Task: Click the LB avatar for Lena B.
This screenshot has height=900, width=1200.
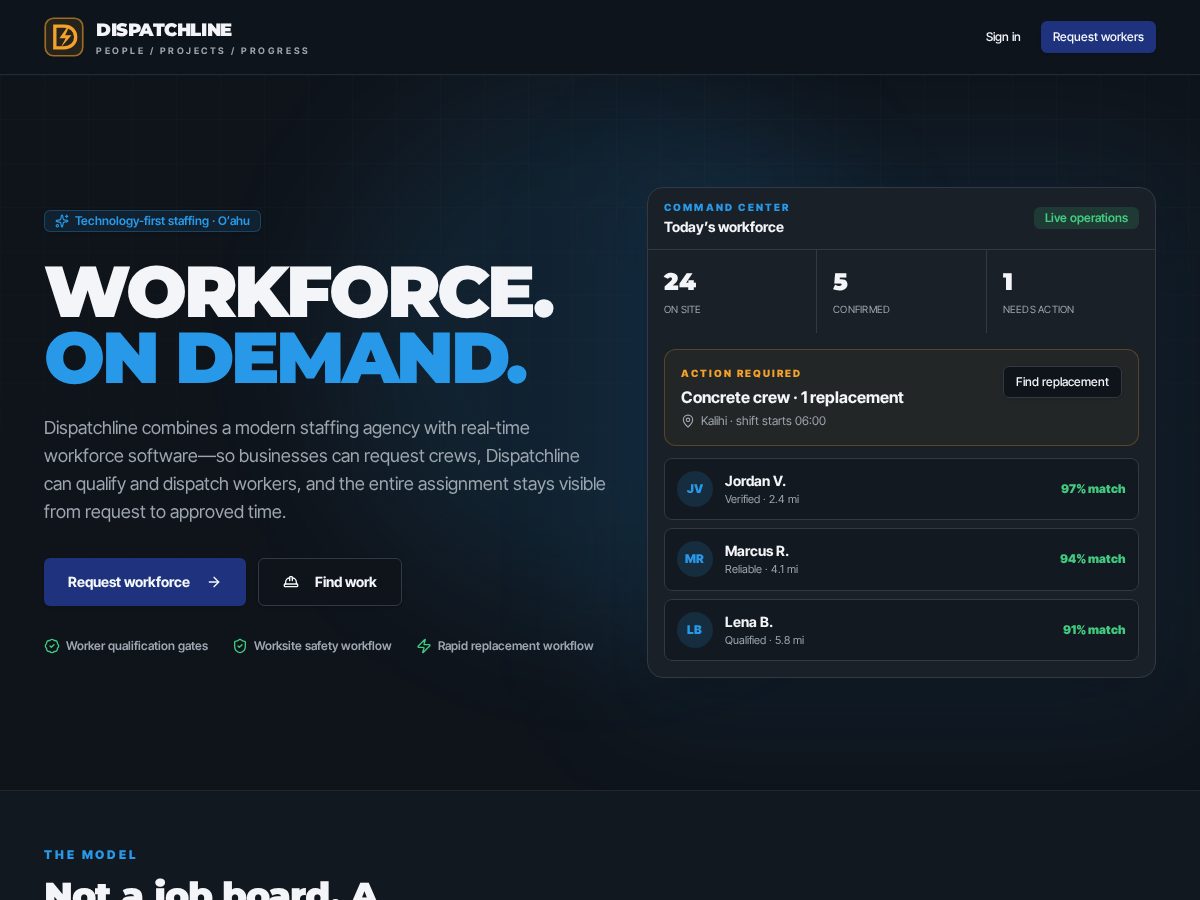Action: point(695,630)
